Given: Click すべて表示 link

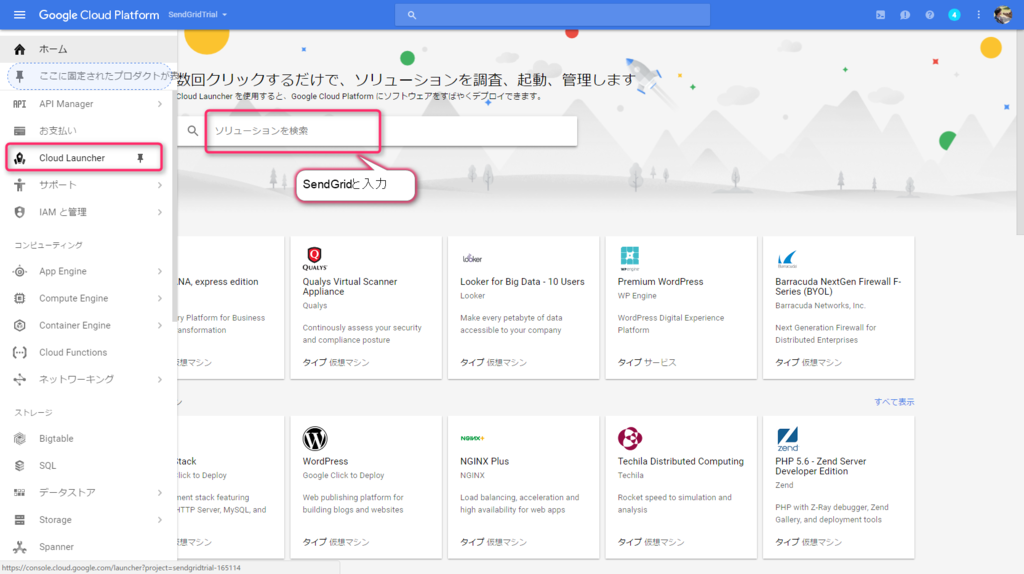Looking at the screenshot, I should (894, 402).
